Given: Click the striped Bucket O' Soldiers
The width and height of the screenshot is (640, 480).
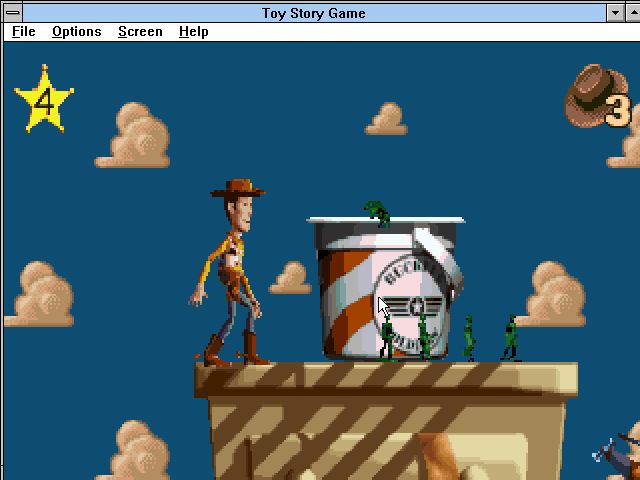Looking at the screenshot, I should [386, 288].
